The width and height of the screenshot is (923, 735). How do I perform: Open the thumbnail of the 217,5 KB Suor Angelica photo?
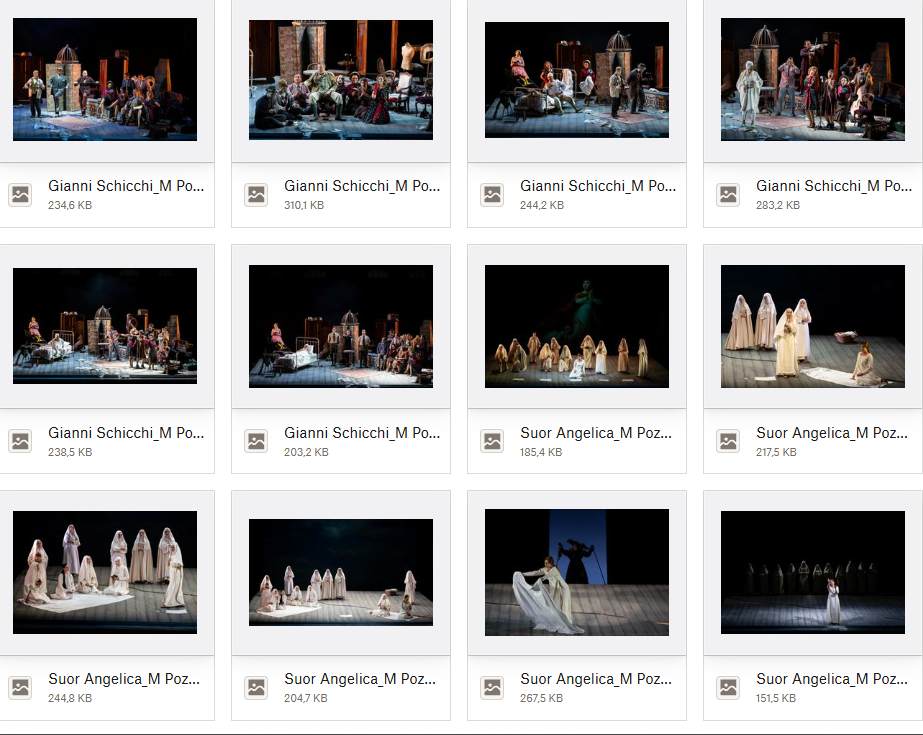pos(813,327)
